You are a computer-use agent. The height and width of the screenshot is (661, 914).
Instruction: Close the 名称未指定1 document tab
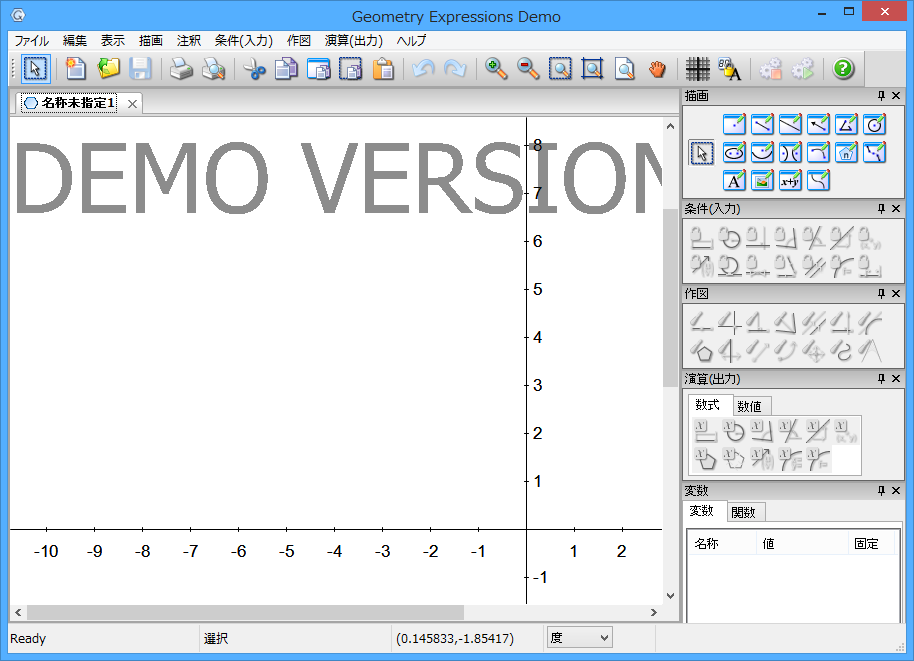tap(132, 103)
